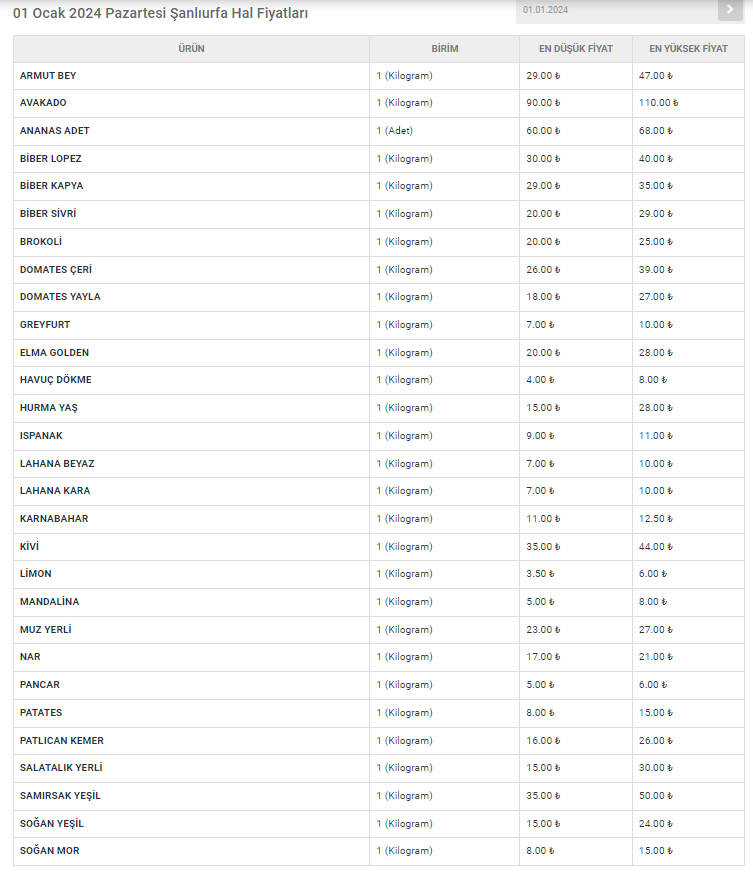The height and width of the screenshot is (875, 753).
Task: Click the ÜRÜN column header
Action: pyautogui.click(x=191, y=49)
